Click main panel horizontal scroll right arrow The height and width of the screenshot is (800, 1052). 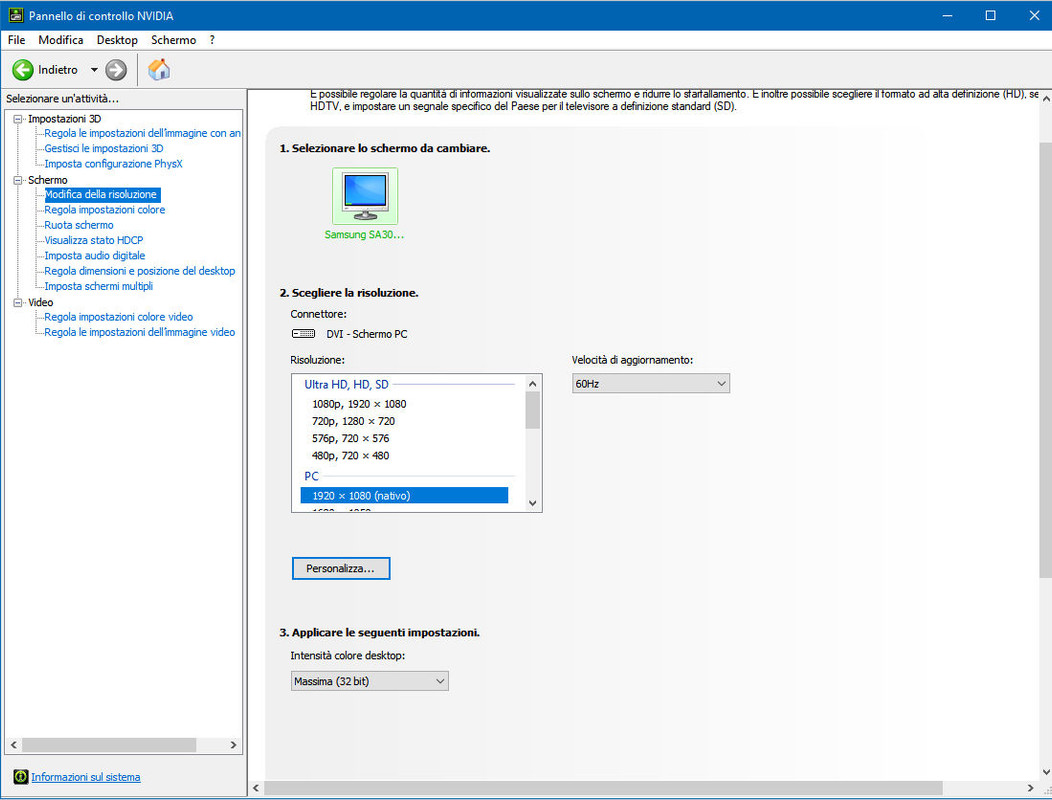click(x=1031, y=788)
